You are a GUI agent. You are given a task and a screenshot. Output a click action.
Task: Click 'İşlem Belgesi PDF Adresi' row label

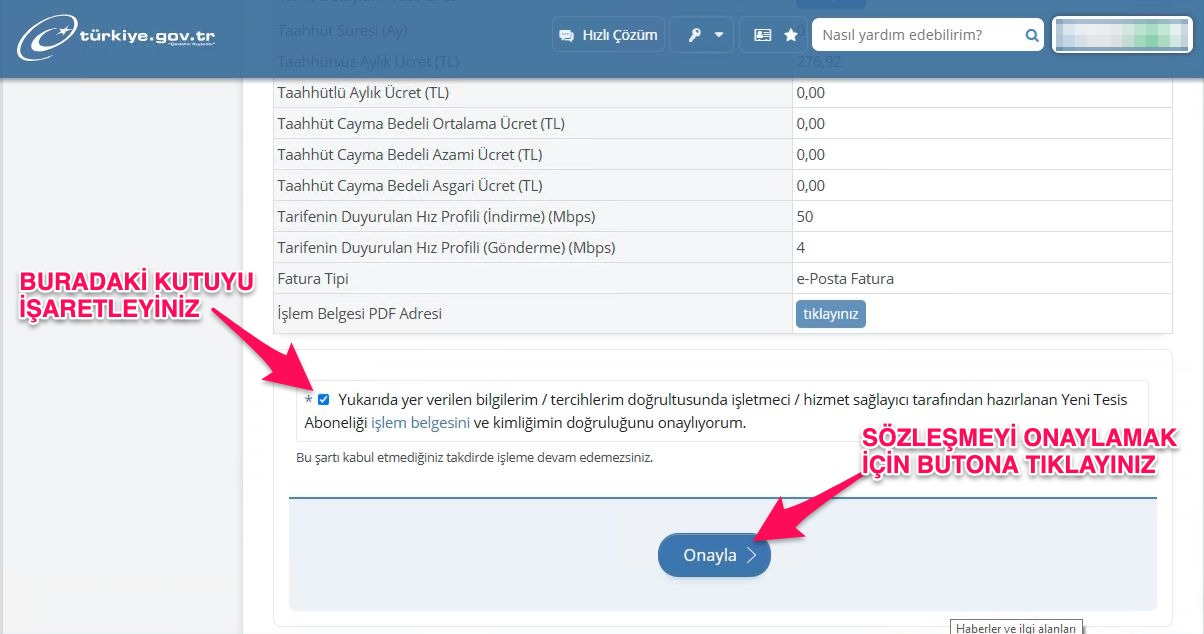[x=359, y=314]
